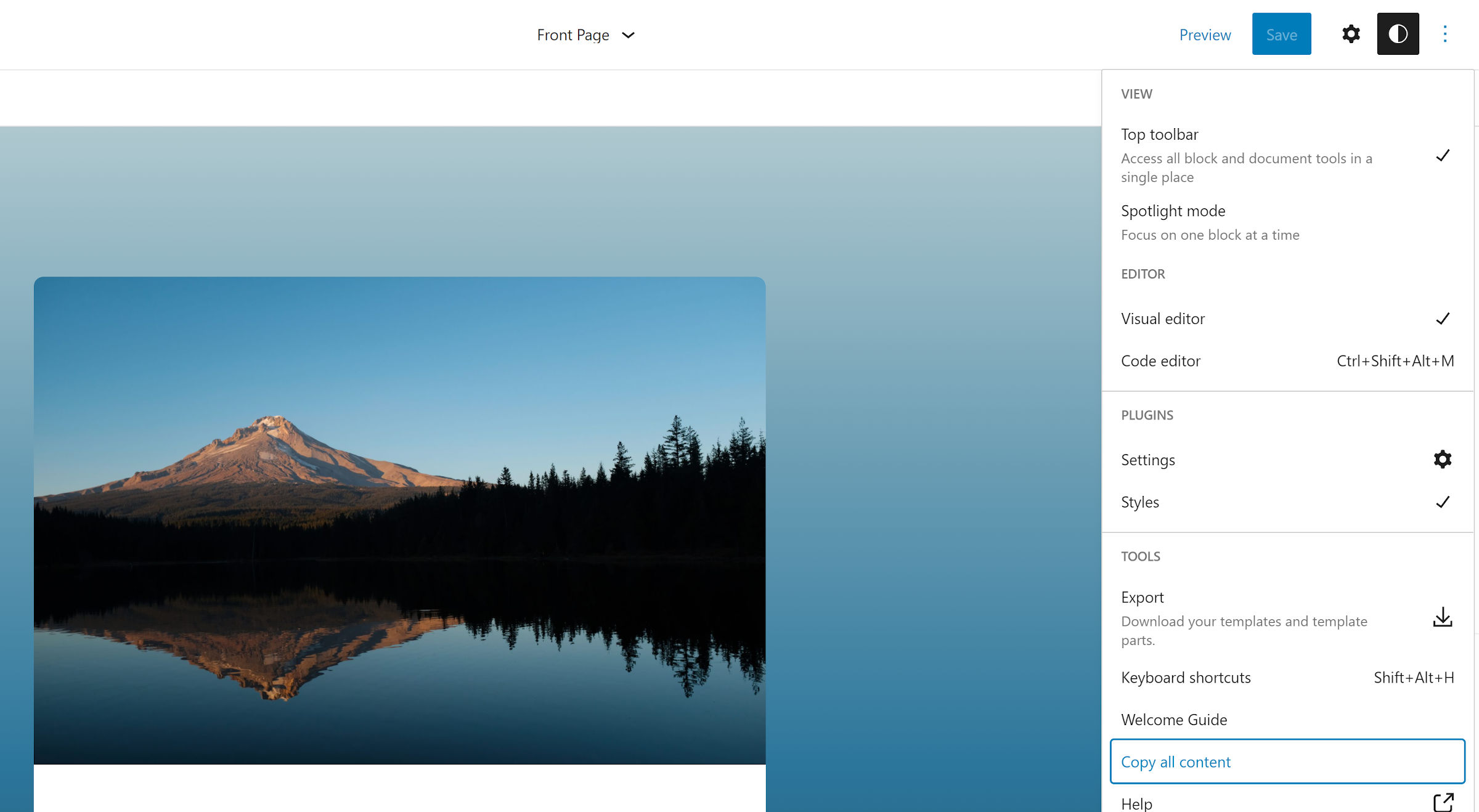The image size is (1479, 812).
Task: Open Keyboard shortcuts menu item
Action: (1186, 678)
